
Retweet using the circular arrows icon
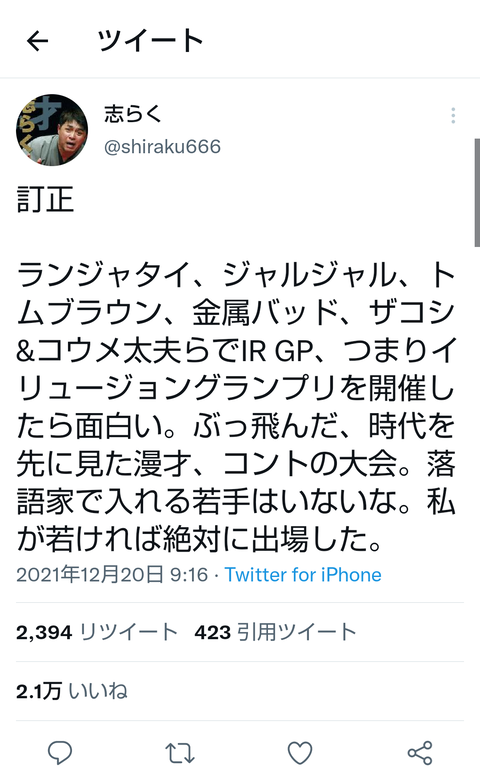(180, 753)
